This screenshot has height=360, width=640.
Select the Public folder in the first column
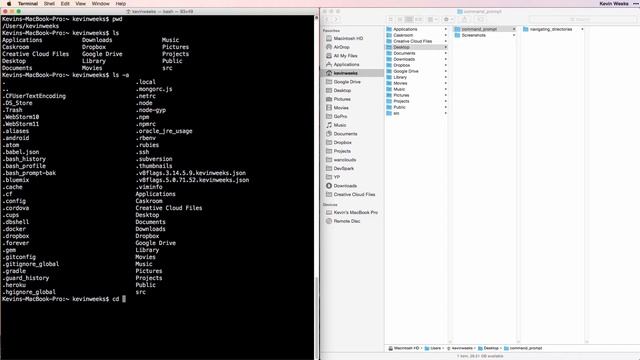[417, 107]
